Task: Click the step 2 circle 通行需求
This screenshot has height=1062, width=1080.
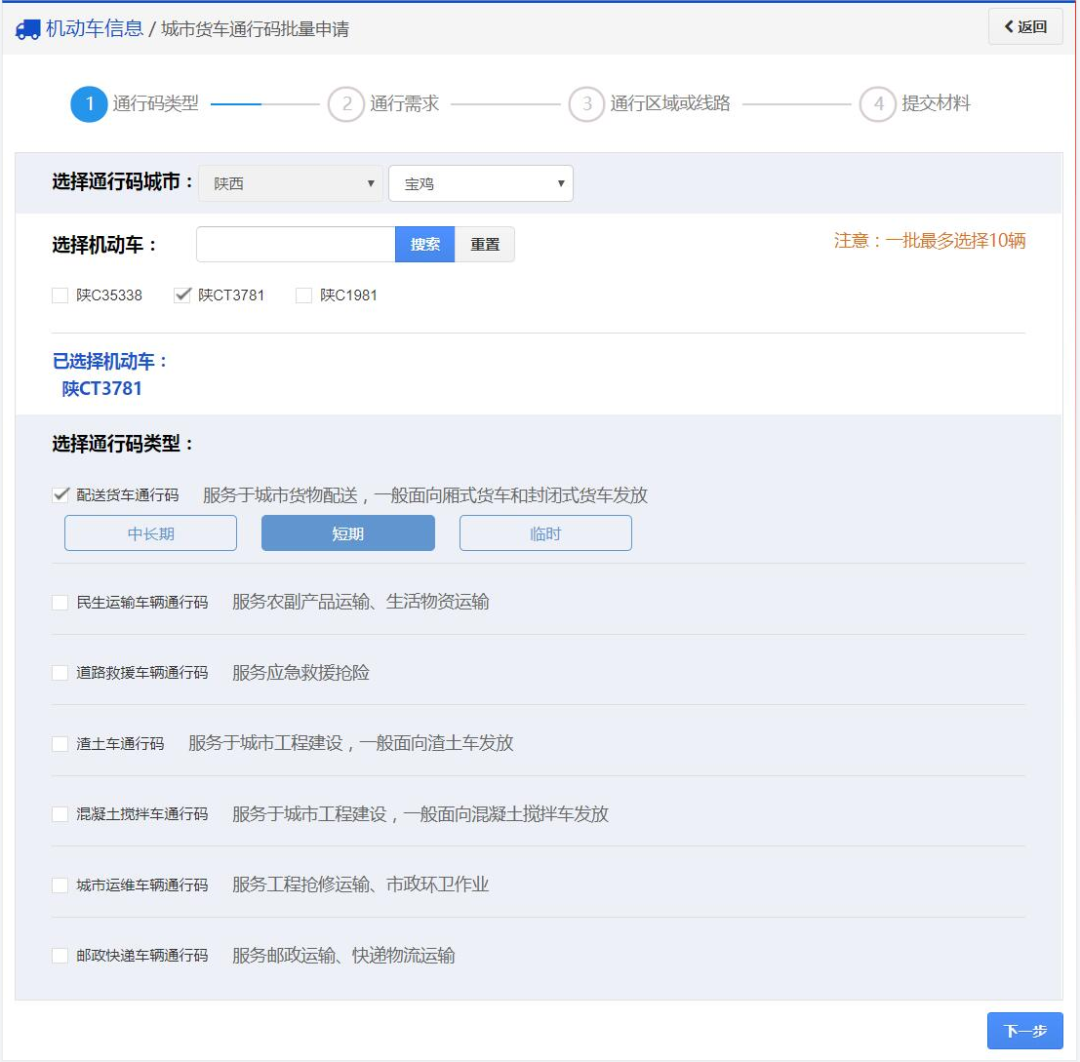Action: click(345, 104)
